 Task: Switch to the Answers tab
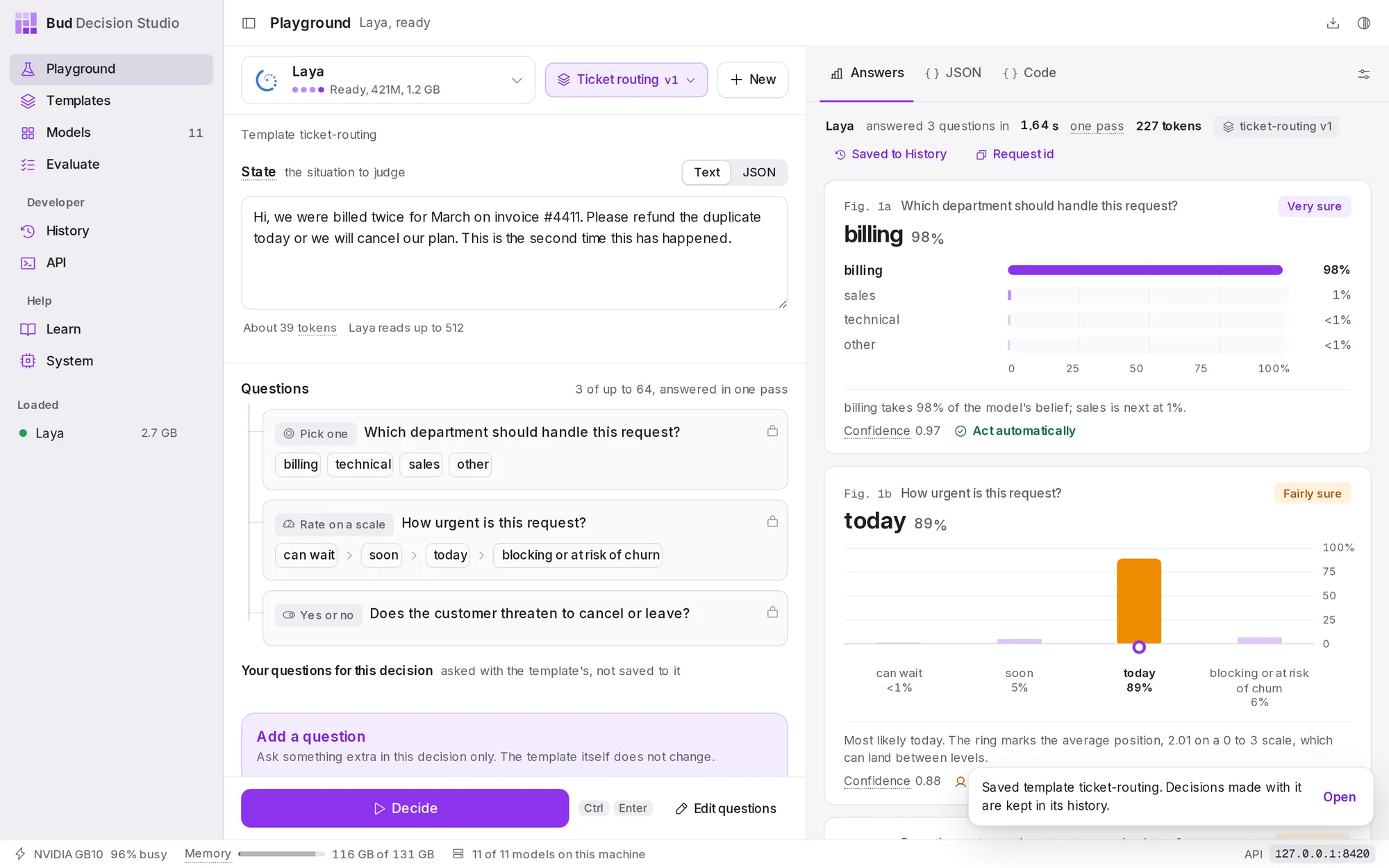867,73
